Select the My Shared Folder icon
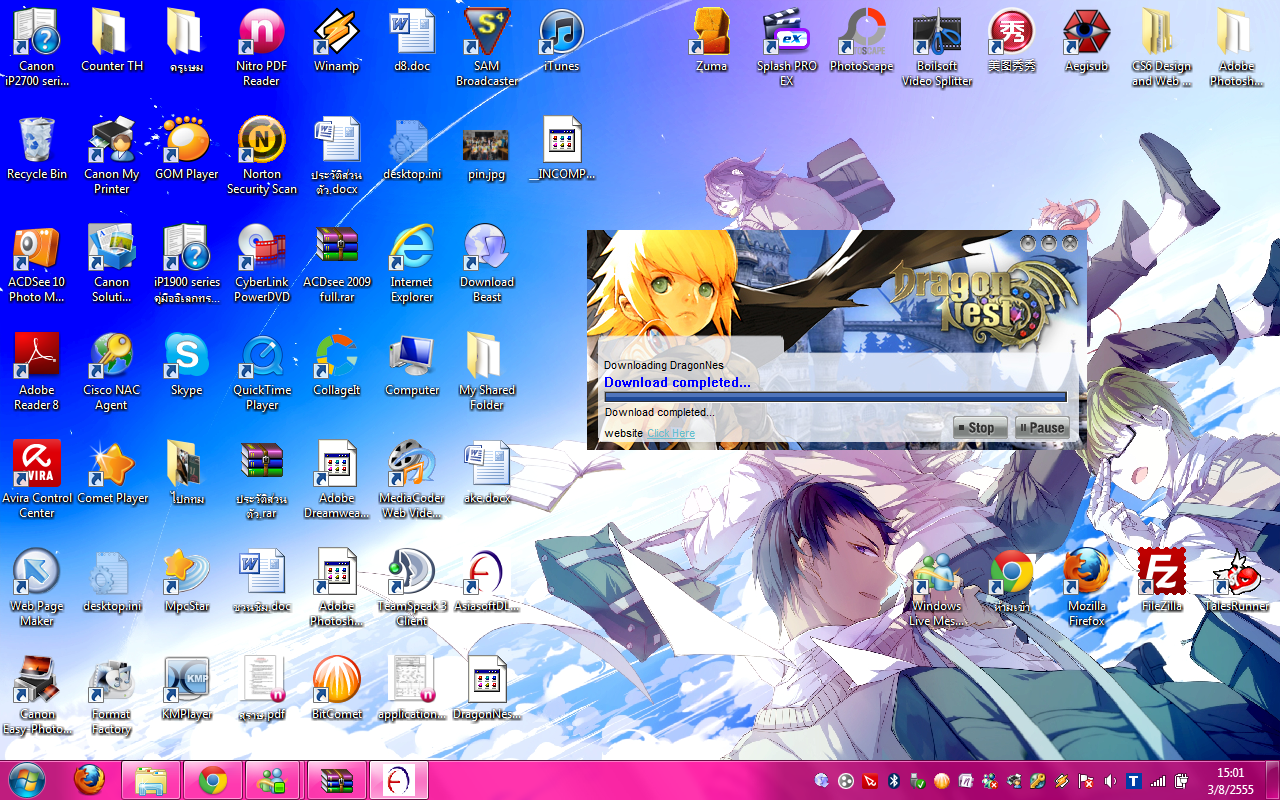The width and height of the screenshot is (1280, 800). click(487, 371)
